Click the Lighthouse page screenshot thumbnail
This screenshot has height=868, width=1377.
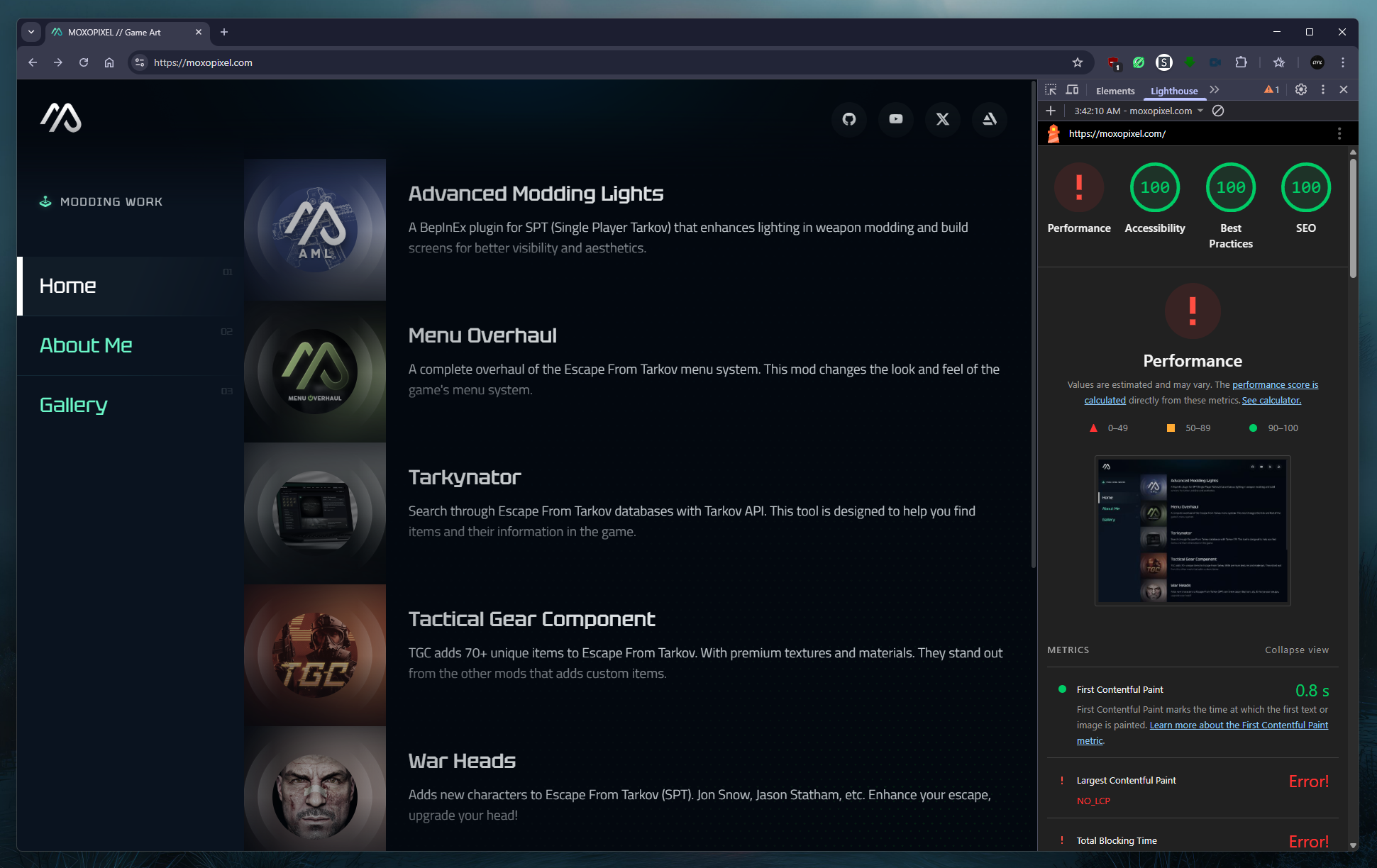pos(1193,530)
